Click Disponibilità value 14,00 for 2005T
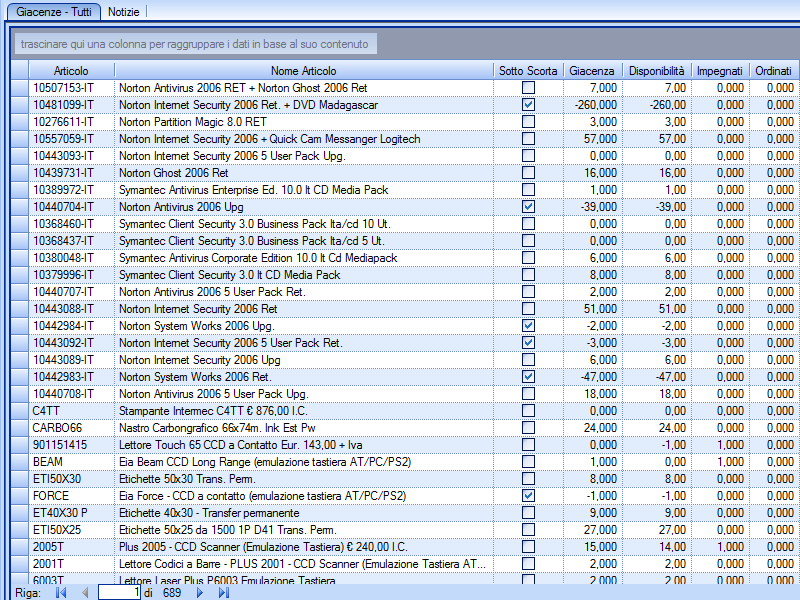 tap(672, 546)
